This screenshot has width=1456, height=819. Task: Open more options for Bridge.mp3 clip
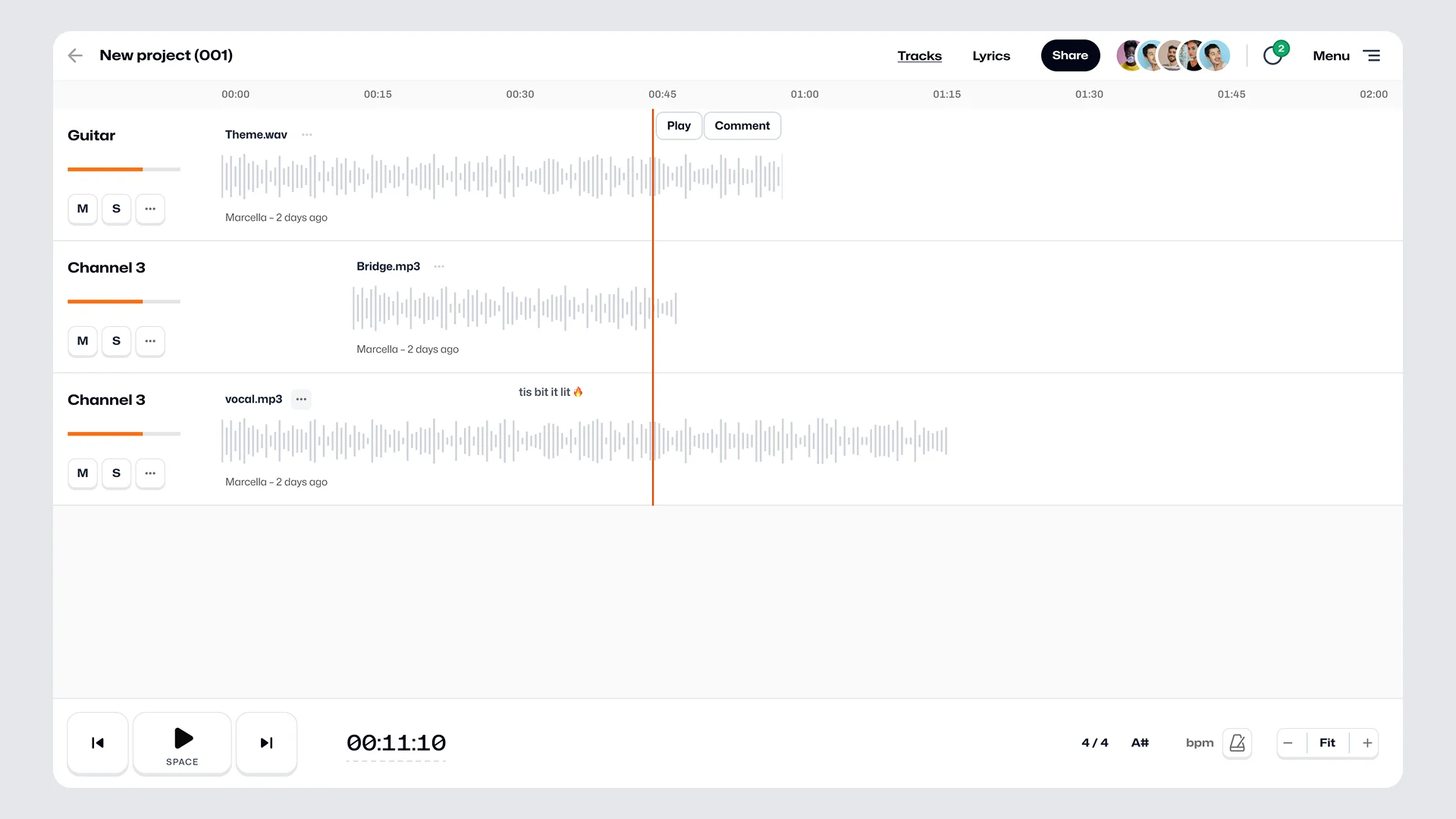[x=439, y=267]
